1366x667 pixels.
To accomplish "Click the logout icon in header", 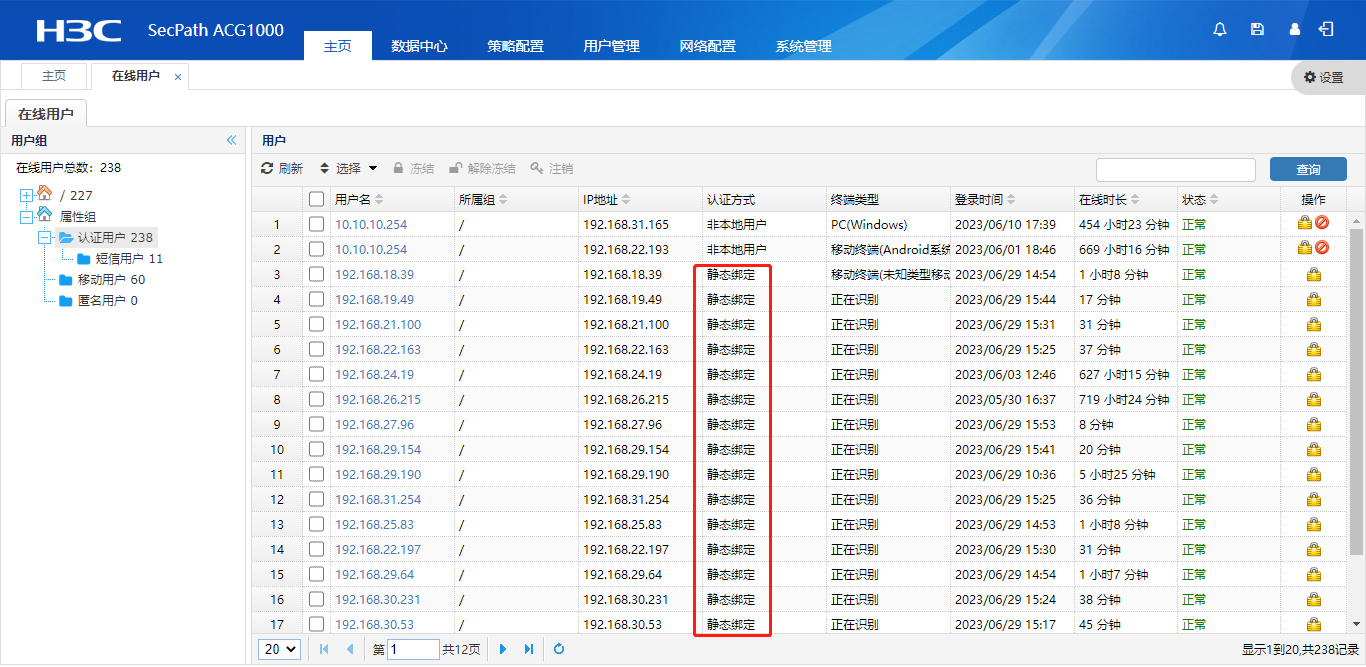I will 1326,29.
